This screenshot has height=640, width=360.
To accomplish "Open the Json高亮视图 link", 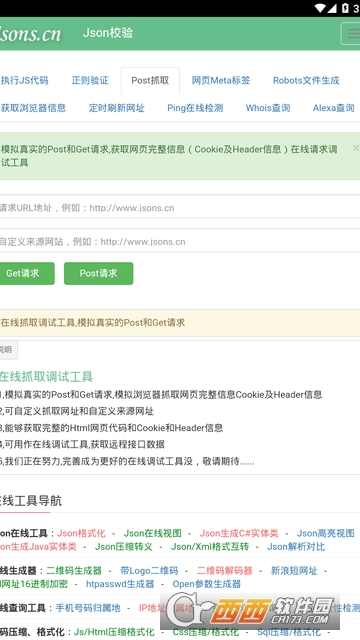I will (x=325, y=533).
